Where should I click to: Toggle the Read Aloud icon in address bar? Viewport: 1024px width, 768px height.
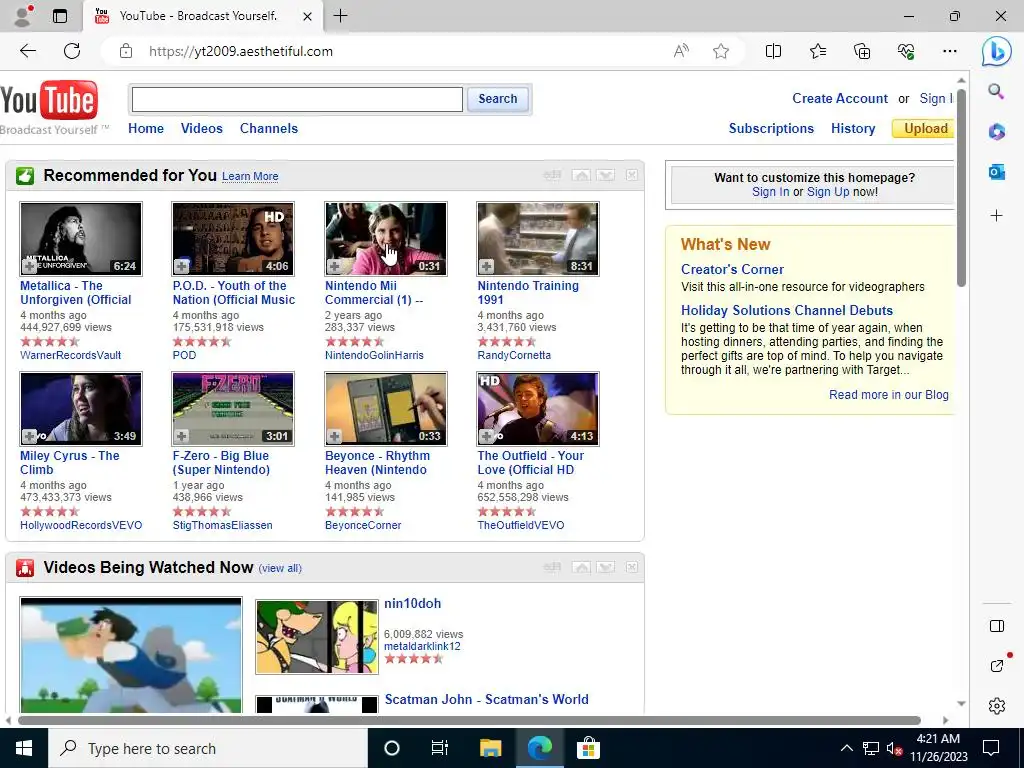(681, 51)
